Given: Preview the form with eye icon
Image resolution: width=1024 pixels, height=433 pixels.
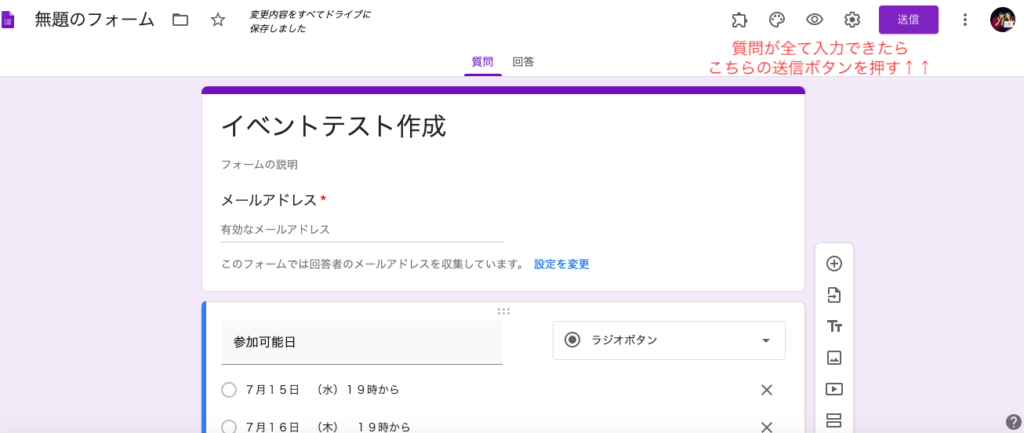Looking at the screenshot, I should click(814, 20).
